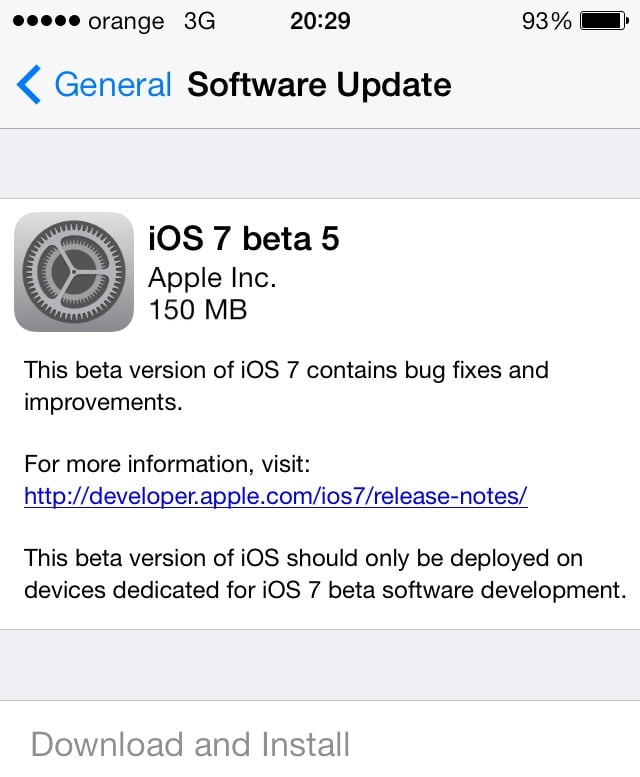Screen dimensions: 640x777
Task: Tap the gray spacer above Download and Install
Action: (320, 665)
